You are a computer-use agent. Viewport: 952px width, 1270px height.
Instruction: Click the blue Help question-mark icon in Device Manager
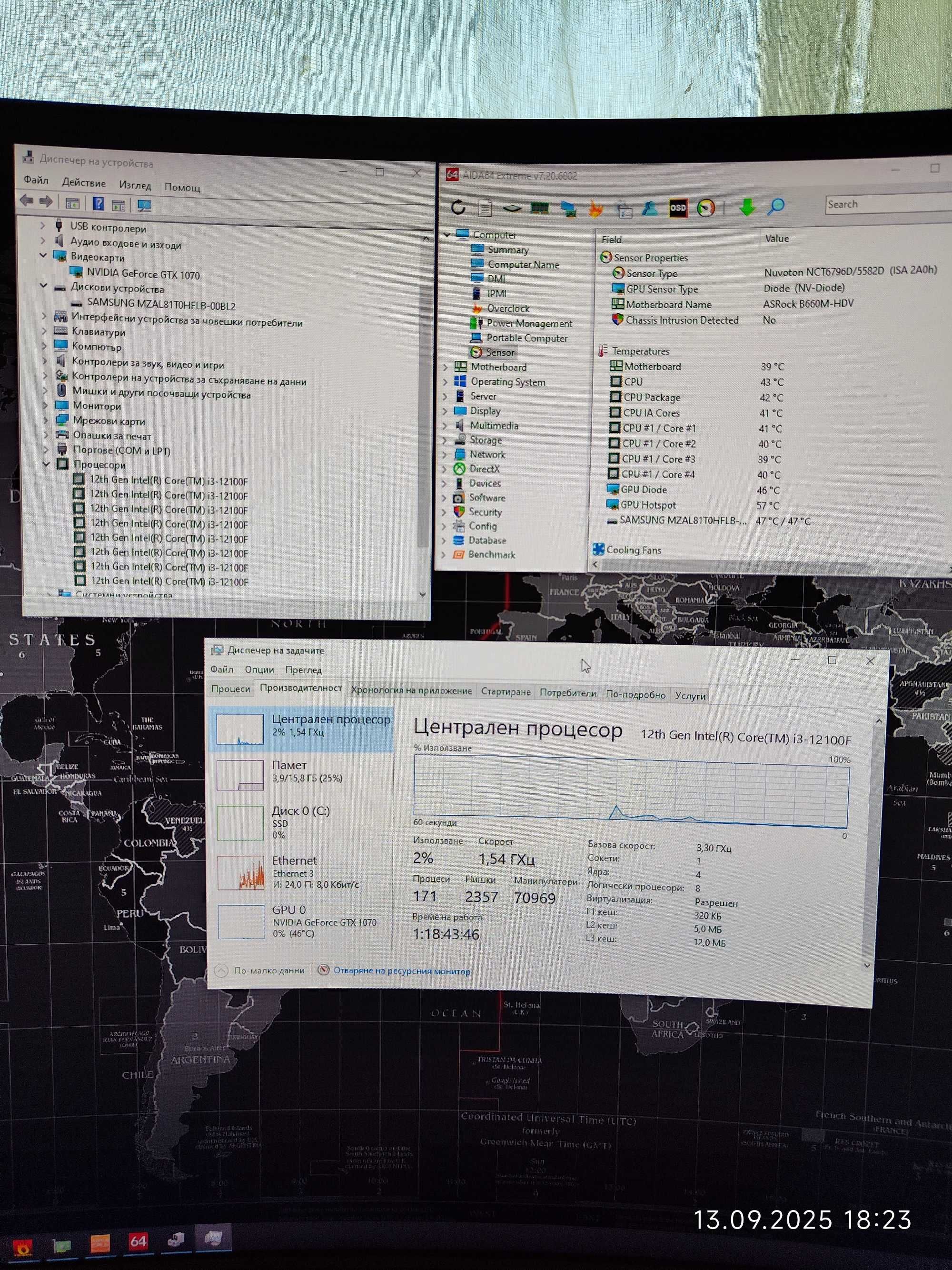point(99,203)
